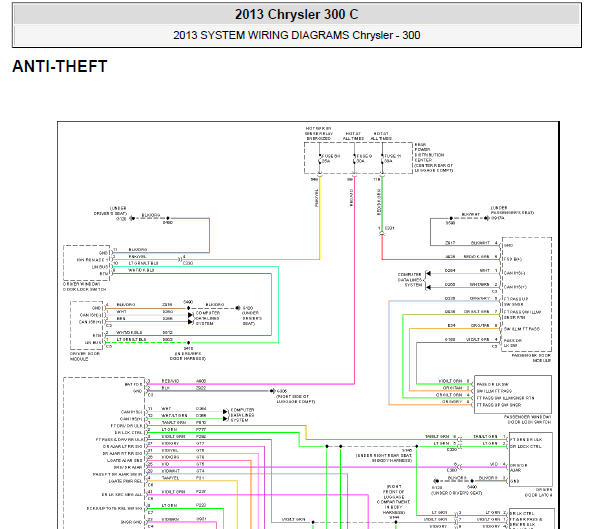Click the "RED/VIO" wire label by BAT FDR
The height and width of the screenshot is (529, 604).
tap(170, 381)
